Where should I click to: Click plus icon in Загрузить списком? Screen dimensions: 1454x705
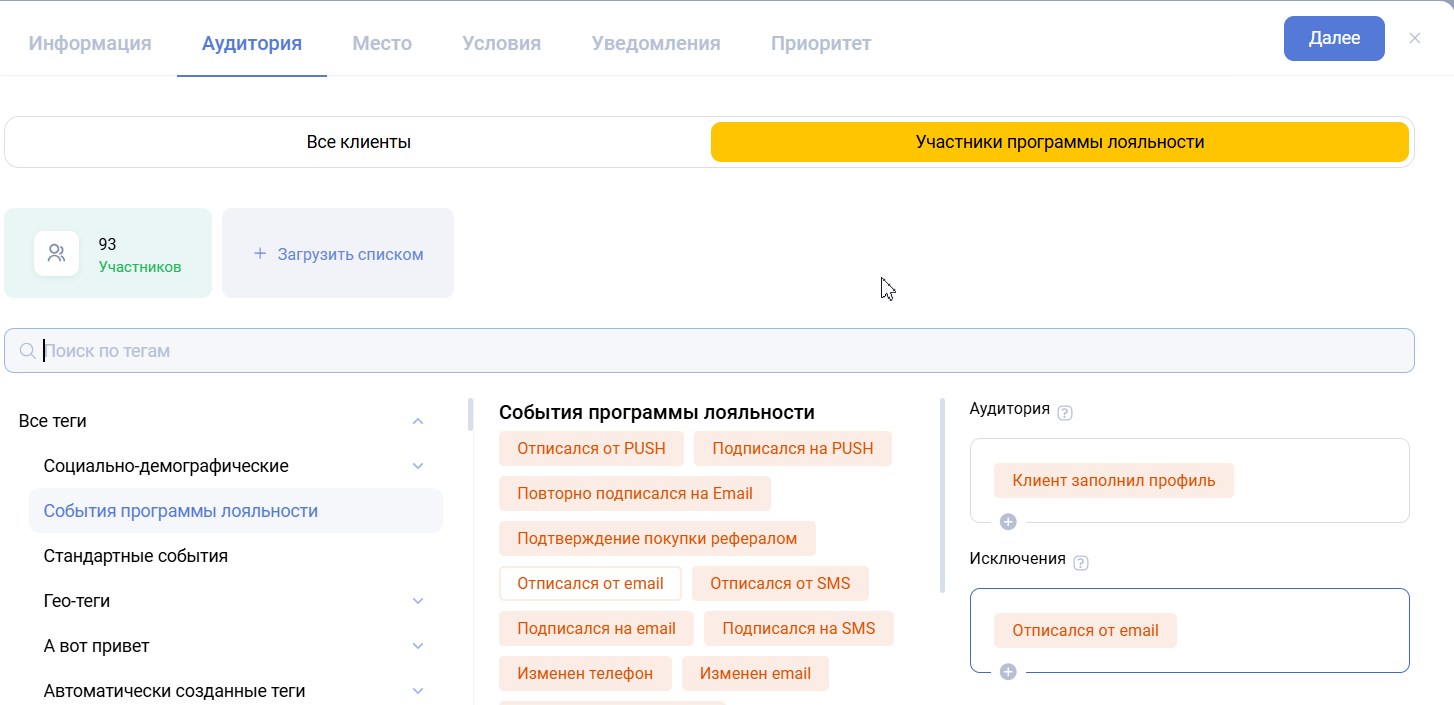(x=260, y=254)
